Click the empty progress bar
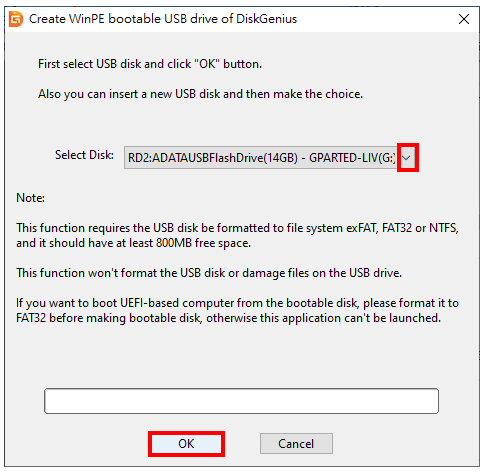This screenshot has width=487, height=473. (x=241, y=401)
